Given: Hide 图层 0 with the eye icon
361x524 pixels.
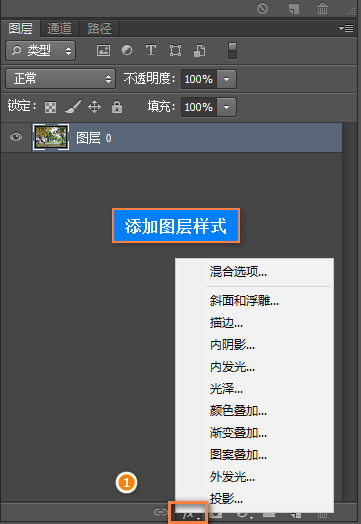Looking at the screenshot, I should coord(16,137).
